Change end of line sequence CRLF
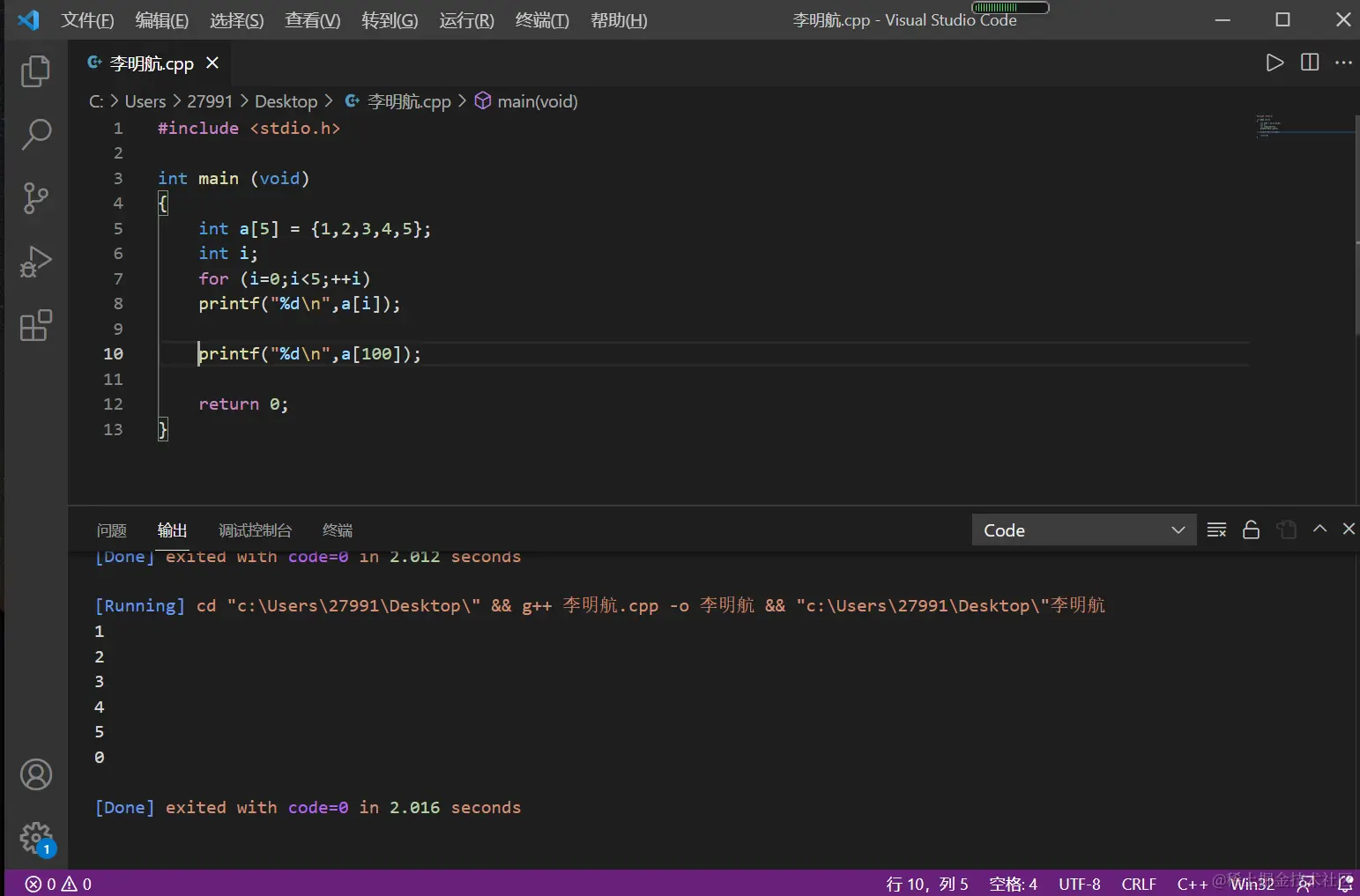This screenshot has width=1360, height=896. pos(1139,884)
